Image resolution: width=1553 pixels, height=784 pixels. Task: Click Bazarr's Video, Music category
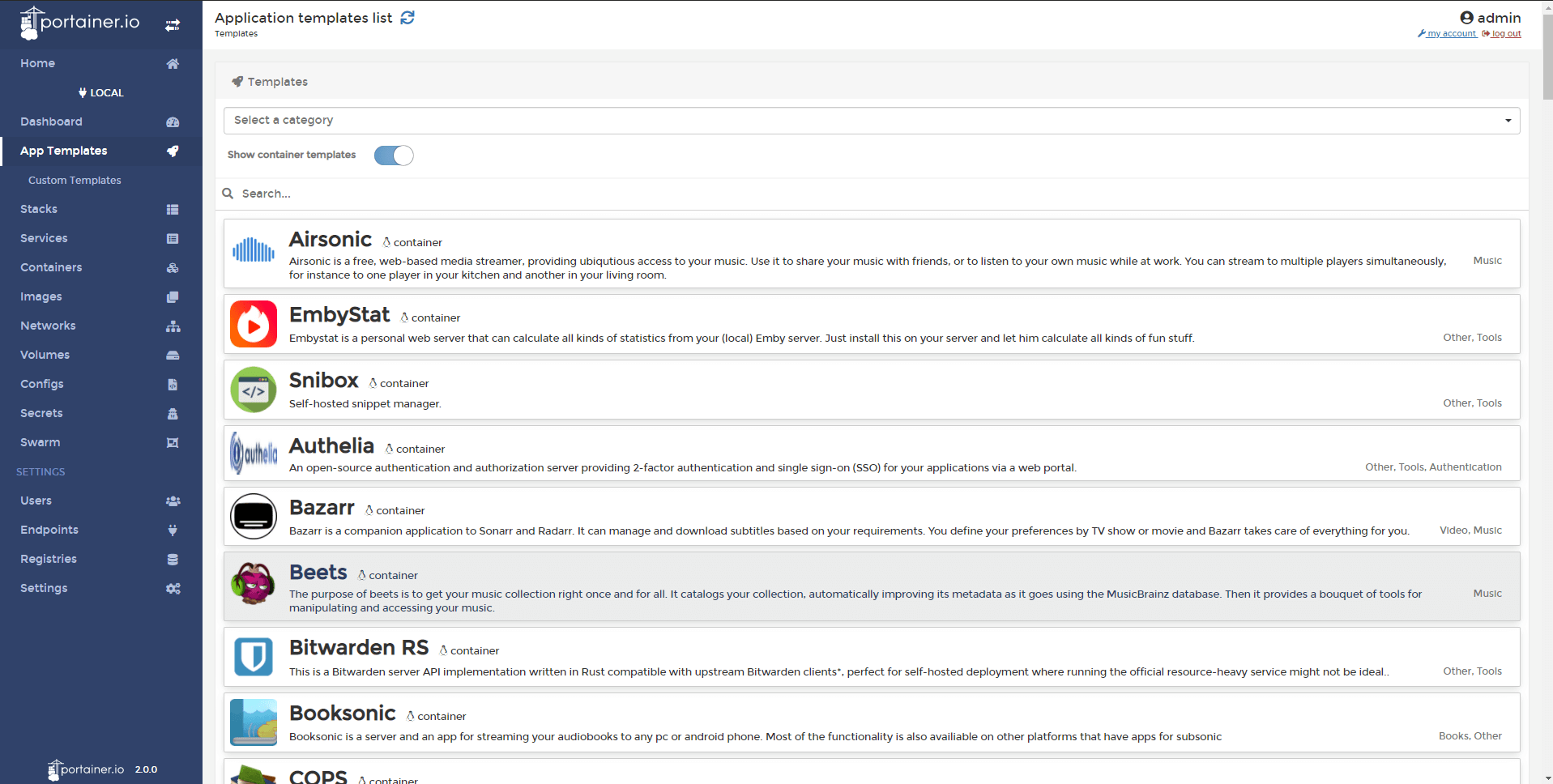click(1470, 530)
